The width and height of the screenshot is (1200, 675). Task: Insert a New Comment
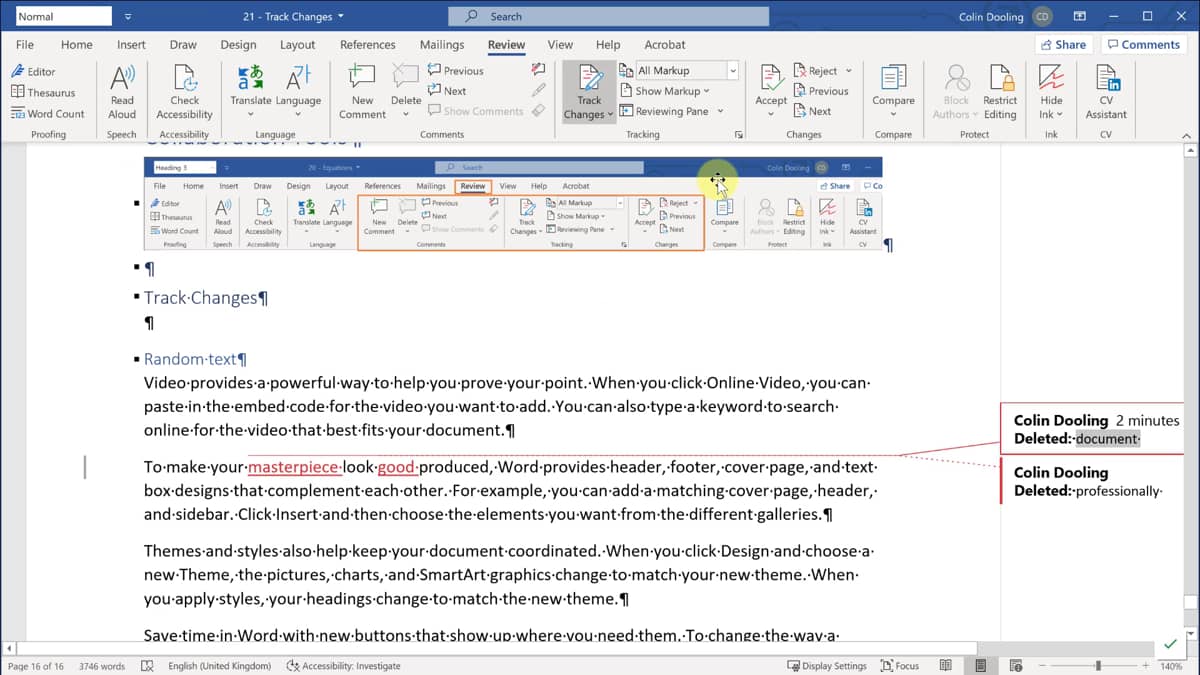[x=362, y=92]
